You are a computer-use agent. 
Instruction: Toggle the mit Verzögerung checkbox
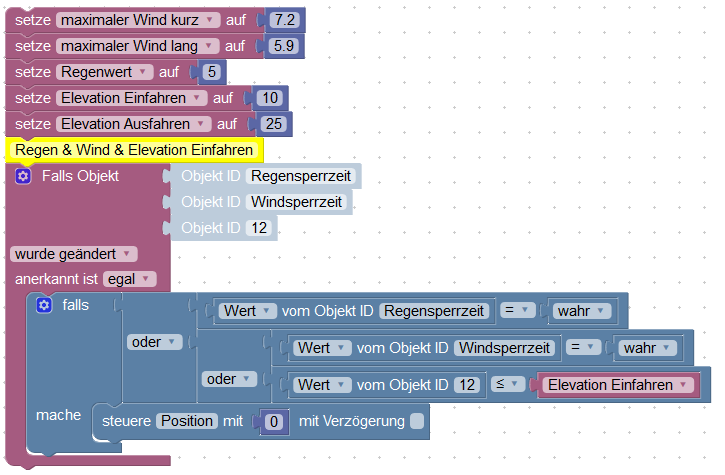pos(417,421)
